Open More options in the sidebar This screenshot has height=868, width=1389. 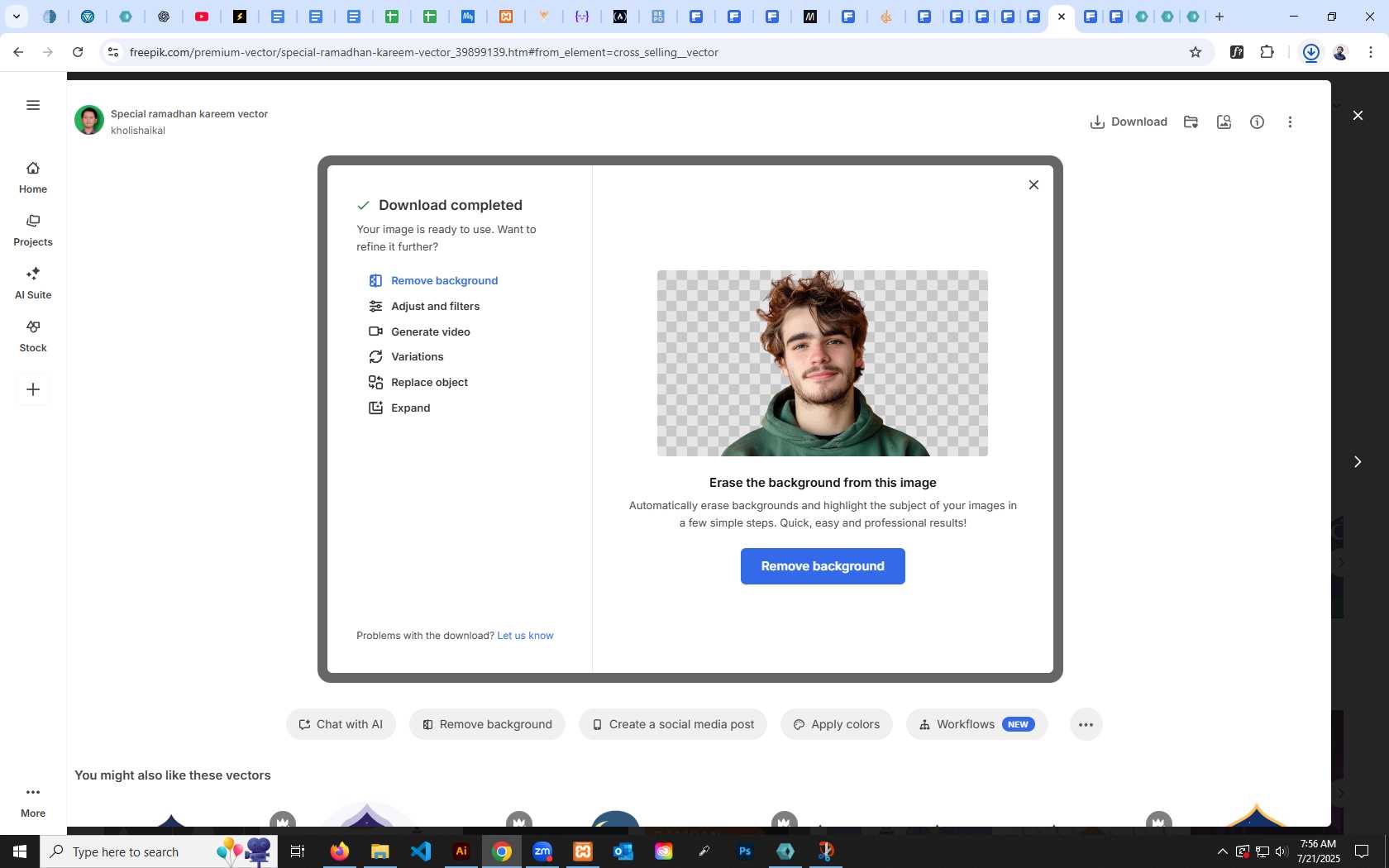point(33,802)
